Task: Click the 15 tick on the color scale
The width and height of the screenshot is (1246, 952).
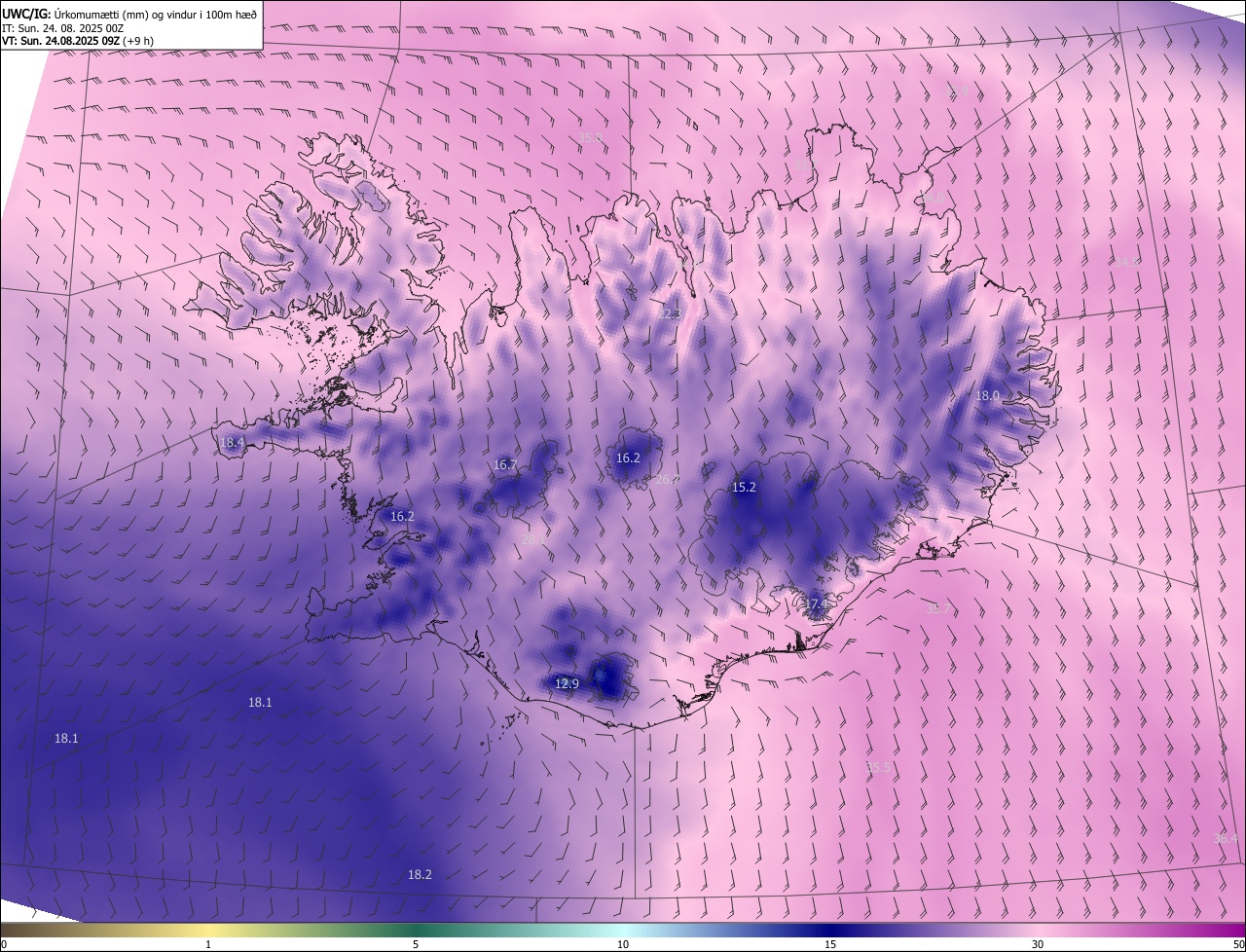Action: click(x=830, y=945)
